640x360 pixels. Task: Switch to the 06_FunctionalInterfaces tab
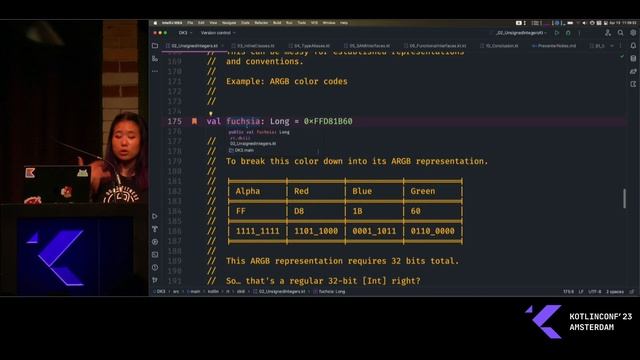[437, 46]
